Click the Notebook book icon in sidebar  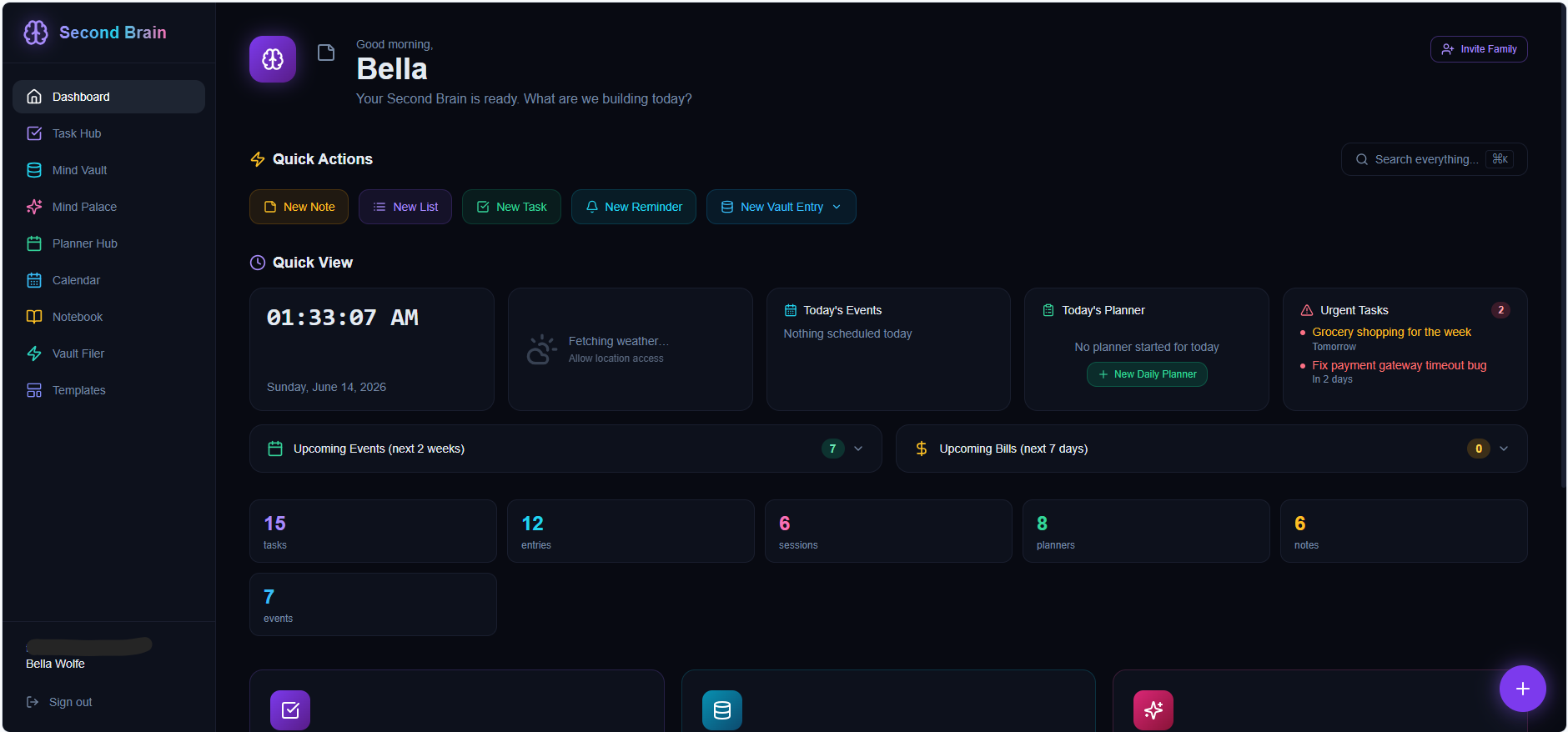pyautogui.click(x=34, y=317)
